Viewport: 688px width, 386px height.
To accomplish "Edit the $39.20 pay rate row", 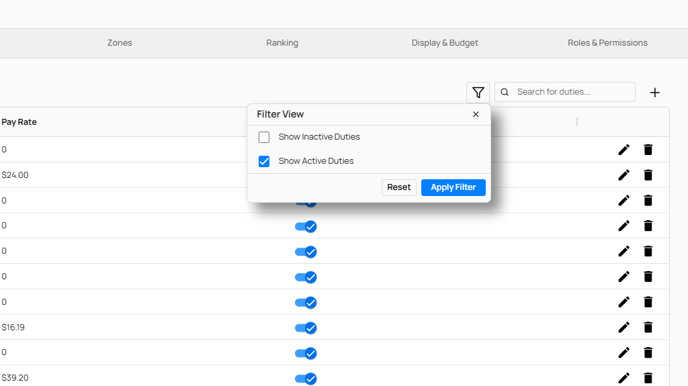I will tap(624, 378).
